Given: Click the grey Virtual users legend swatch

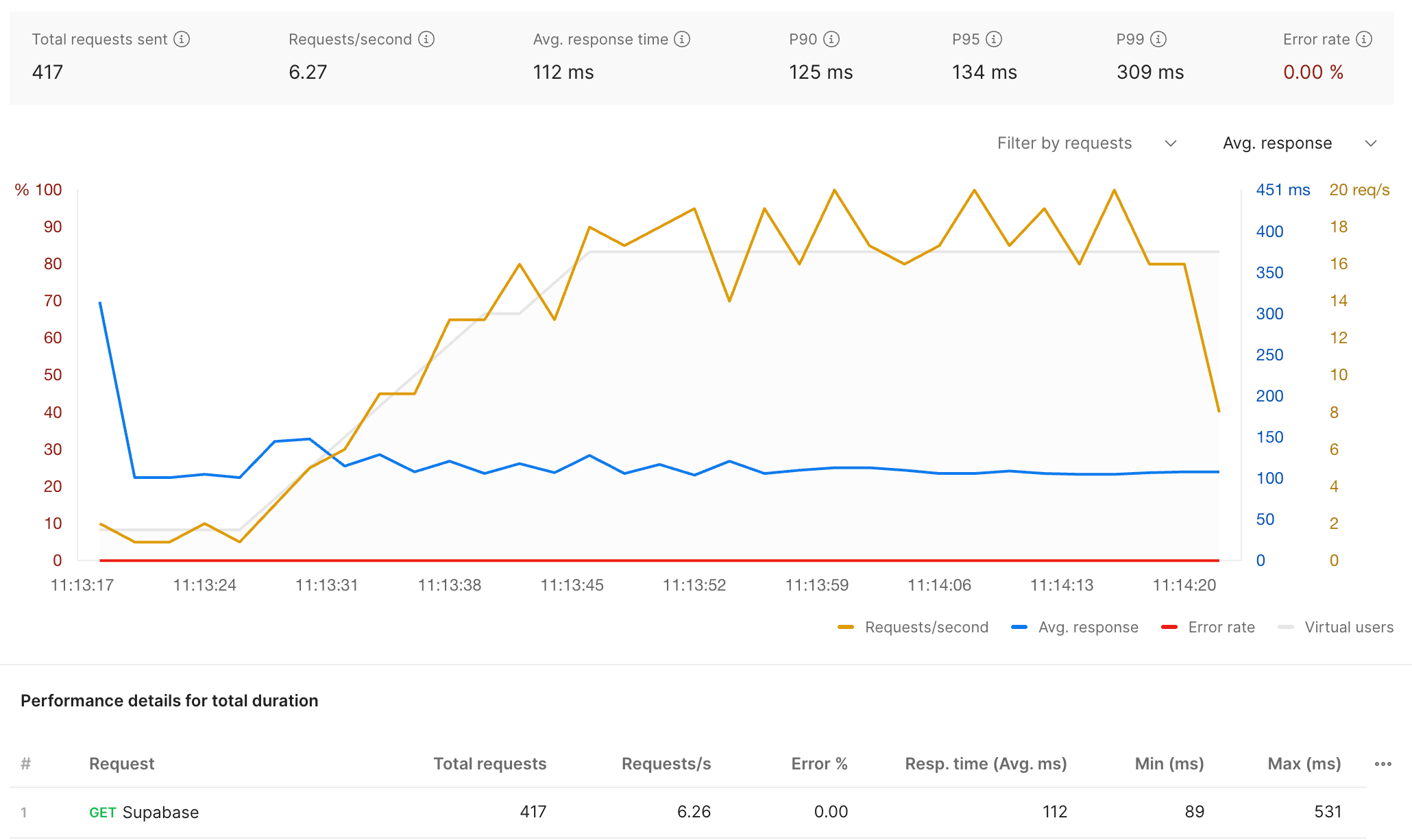Looking at the screenshot, I should (1286, 627).
